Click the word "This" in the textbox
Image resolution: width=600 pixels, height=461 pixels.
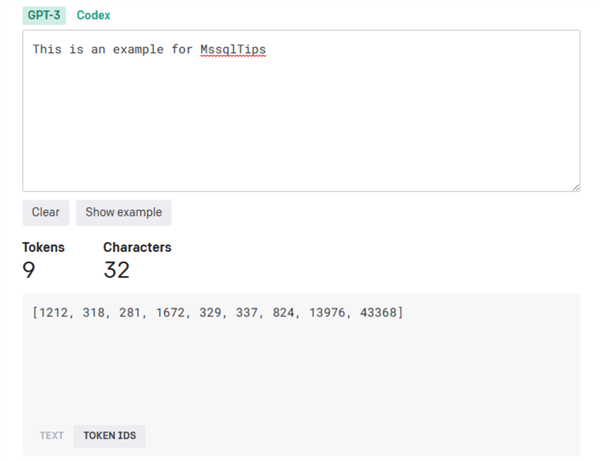tap(48, 48)
